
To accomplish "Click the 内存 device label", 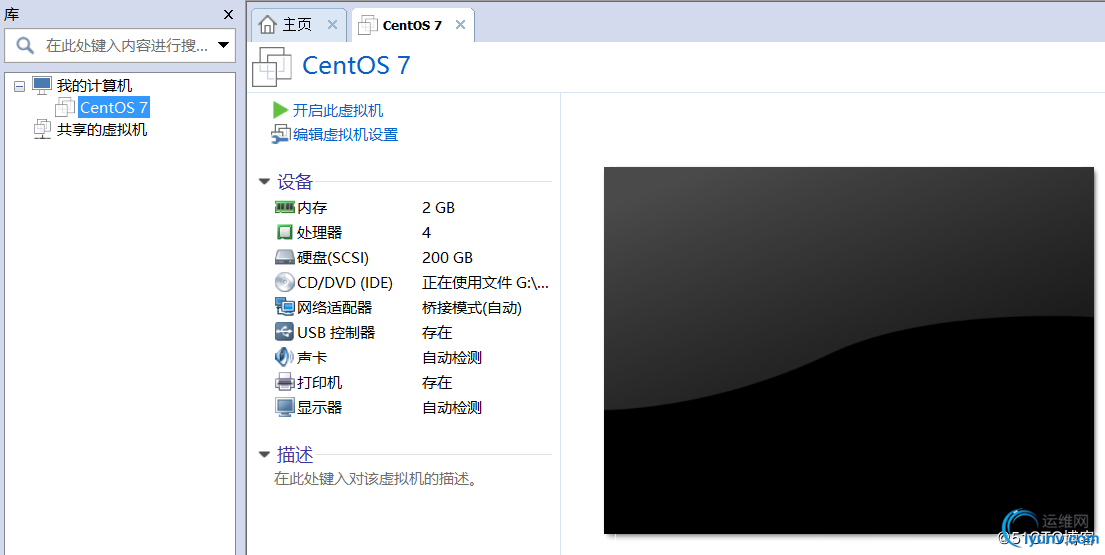I will click(312, 207).
